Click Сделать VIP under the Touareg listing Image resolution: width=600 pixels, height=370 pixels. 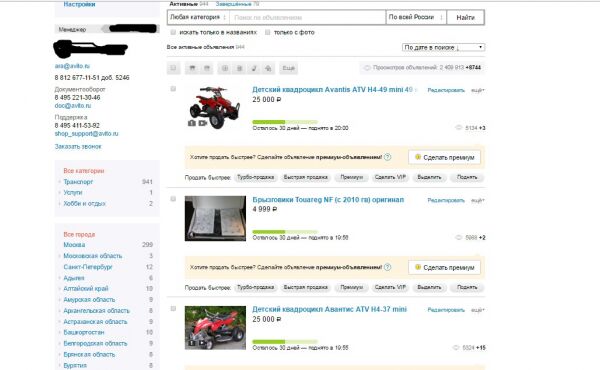(x=390, y=287)
